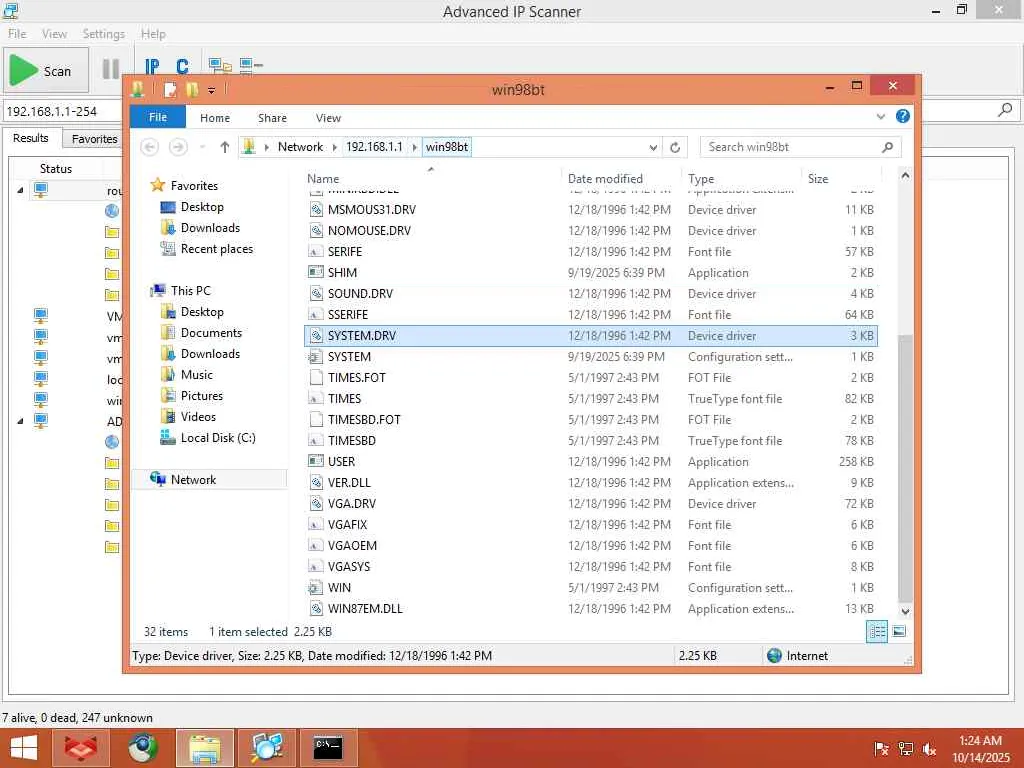Viewport: 1024px width, 768px height.
Task: Sort by Size column header
Action: 818,179
